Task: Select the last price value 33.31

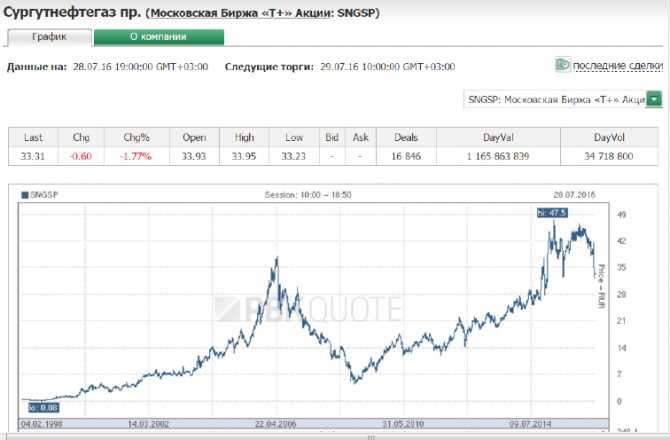Action: click(33, 156)
